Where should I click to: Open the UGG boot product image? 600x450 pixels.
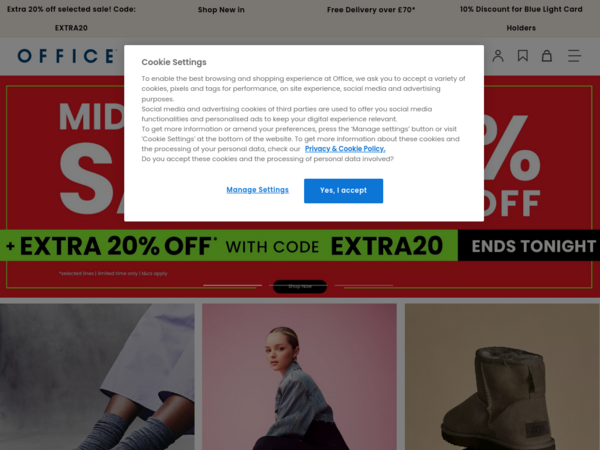click(x=502, y=377)
